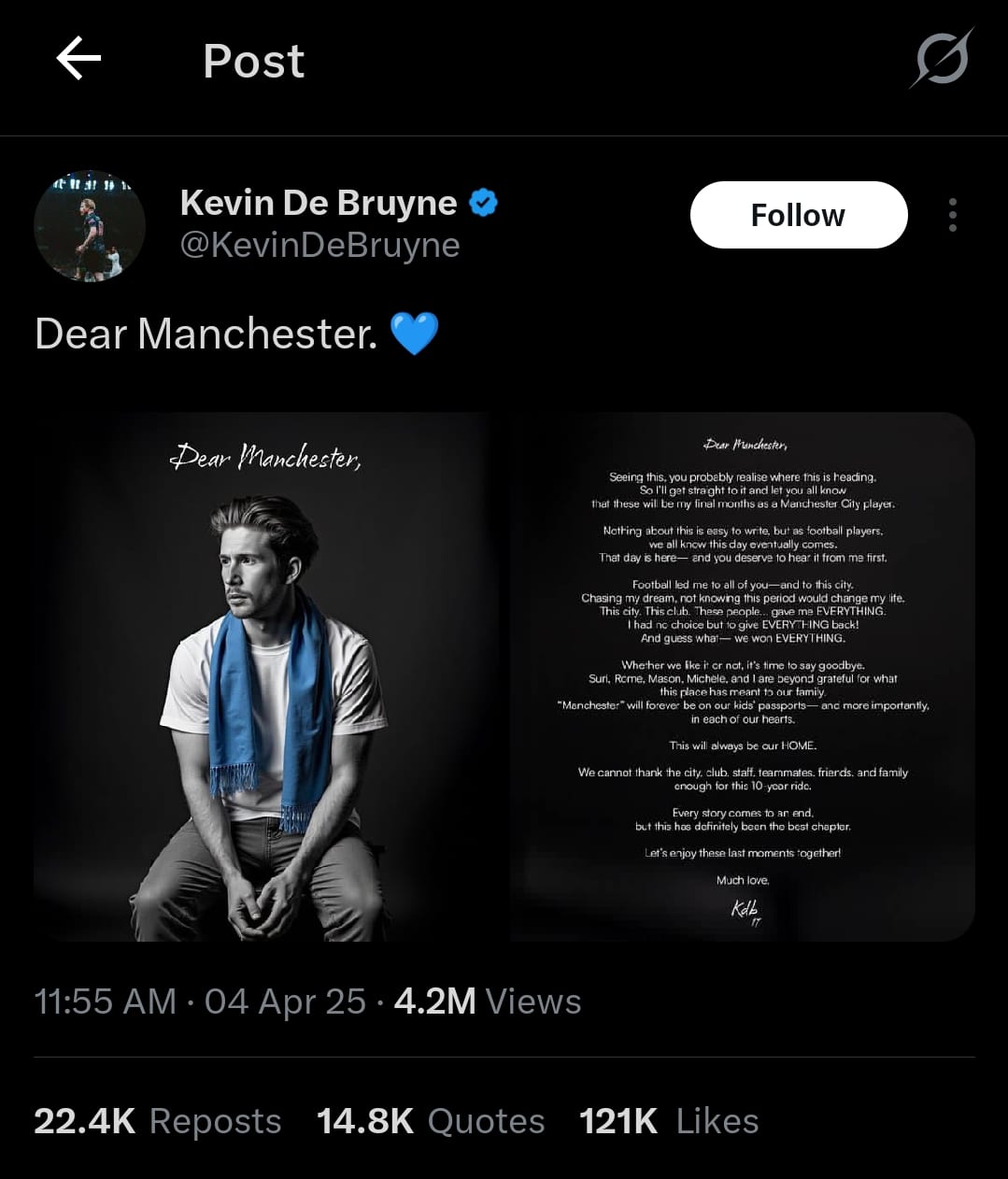Tap the blue verified badge

click(483, 202)
